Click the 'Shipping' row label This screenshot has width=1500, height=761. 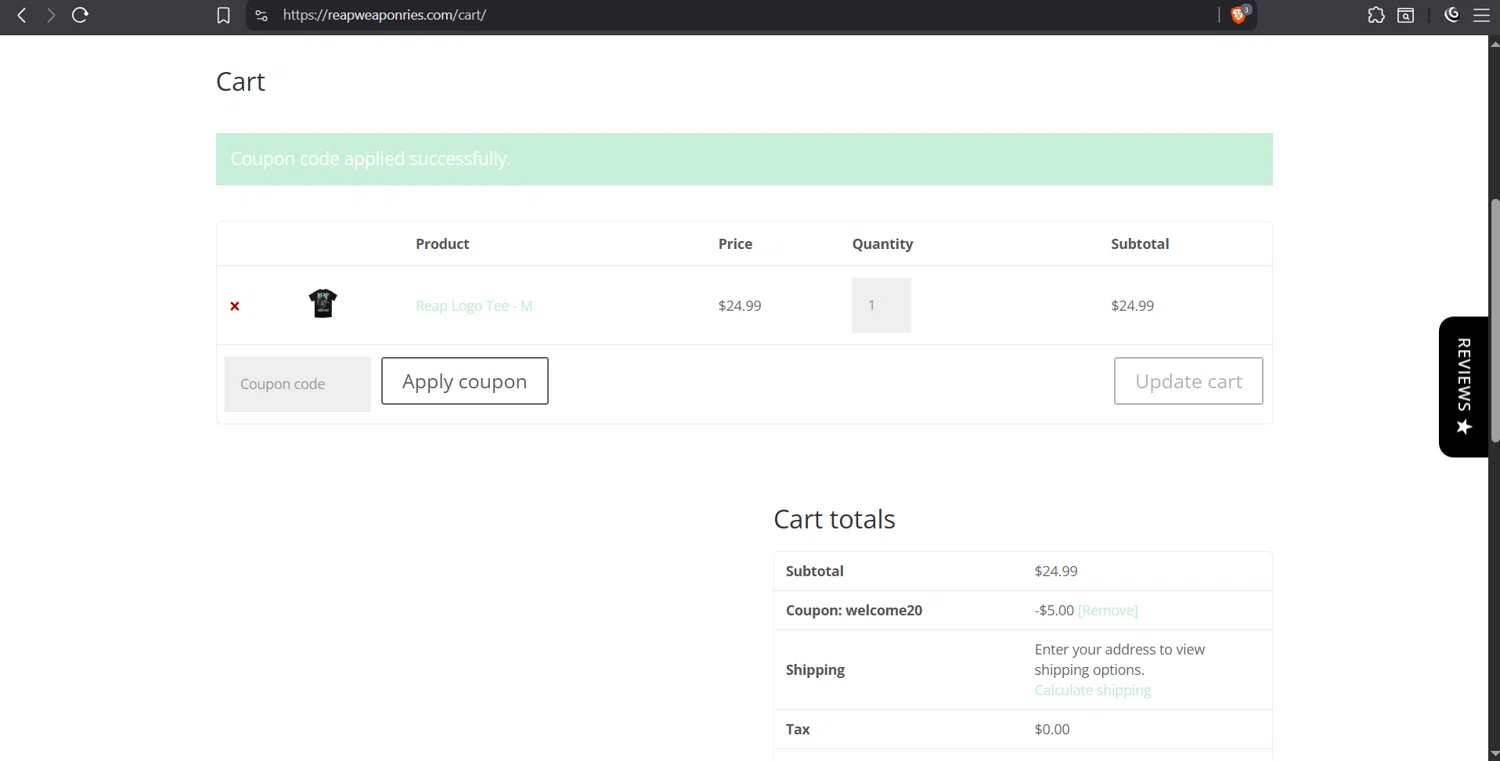pyautogui.click(x=815, y=670)
